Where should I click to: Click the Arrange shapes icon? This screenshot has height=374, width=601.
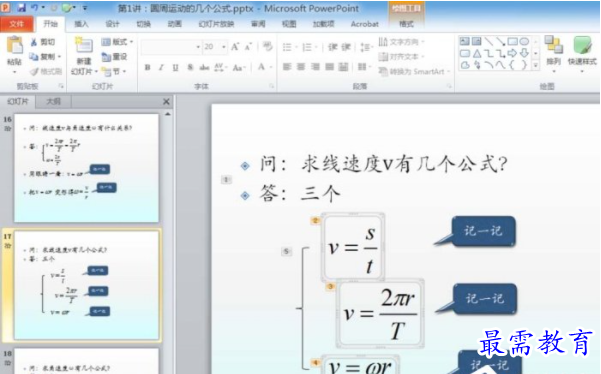tap(553, 45)
